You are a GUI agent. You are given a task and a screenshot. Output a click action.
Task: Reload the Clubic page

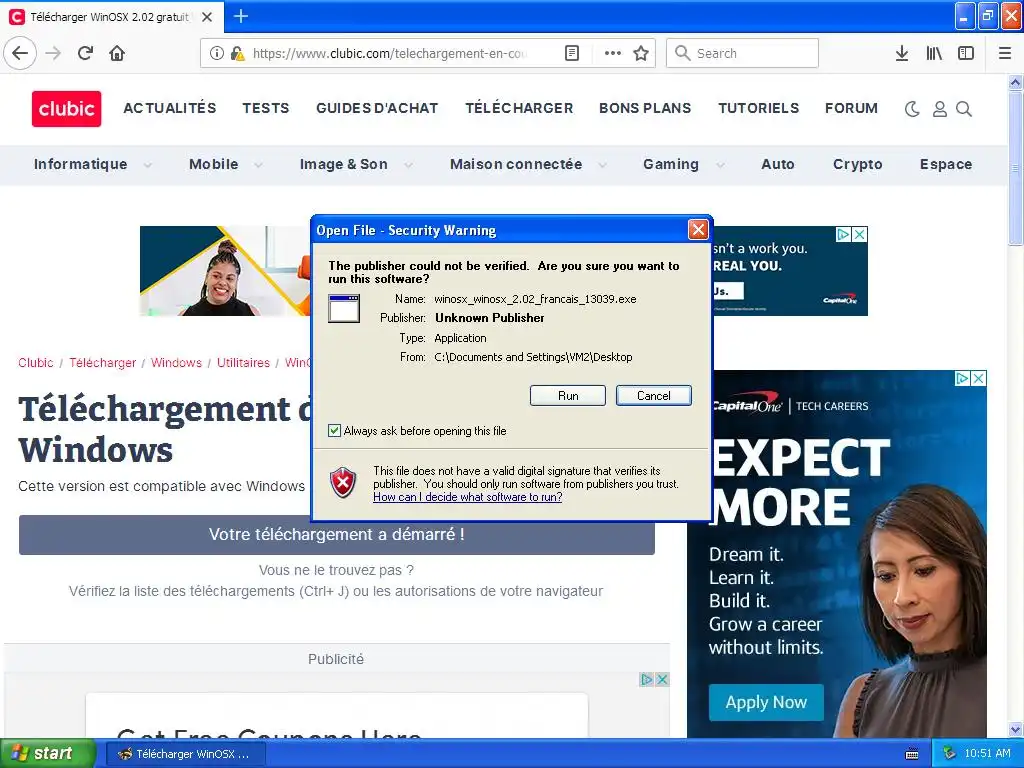[x=86, y=53]
